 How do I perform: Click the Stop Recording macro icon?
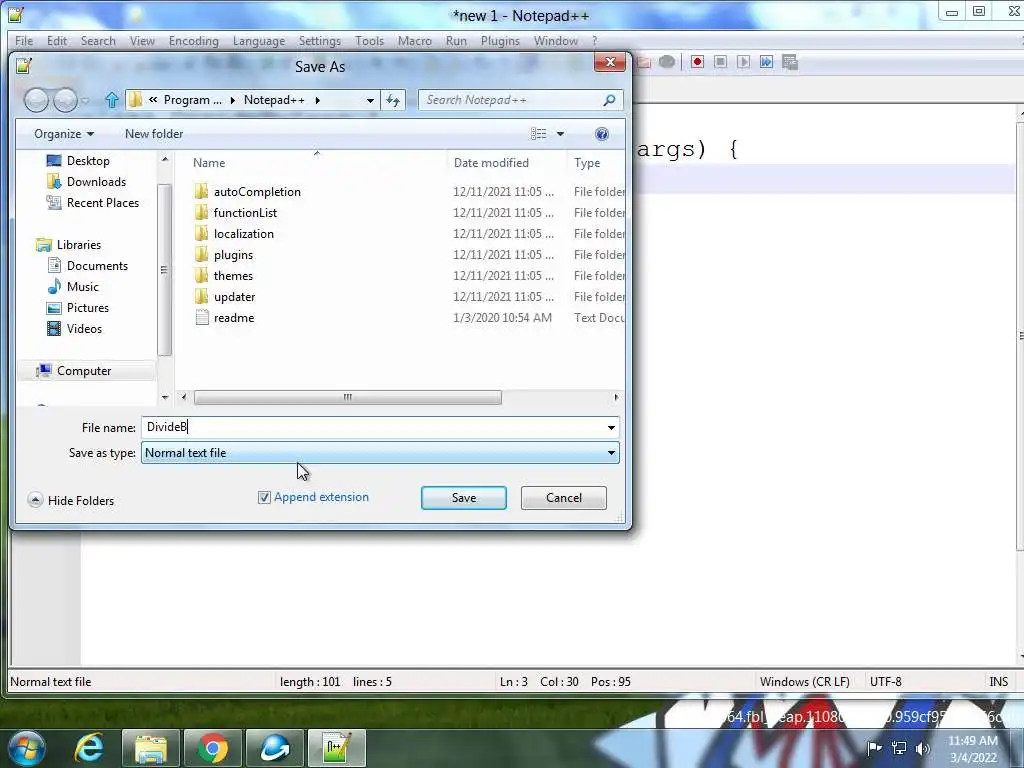pyautogui.click(x=720, y=62)
